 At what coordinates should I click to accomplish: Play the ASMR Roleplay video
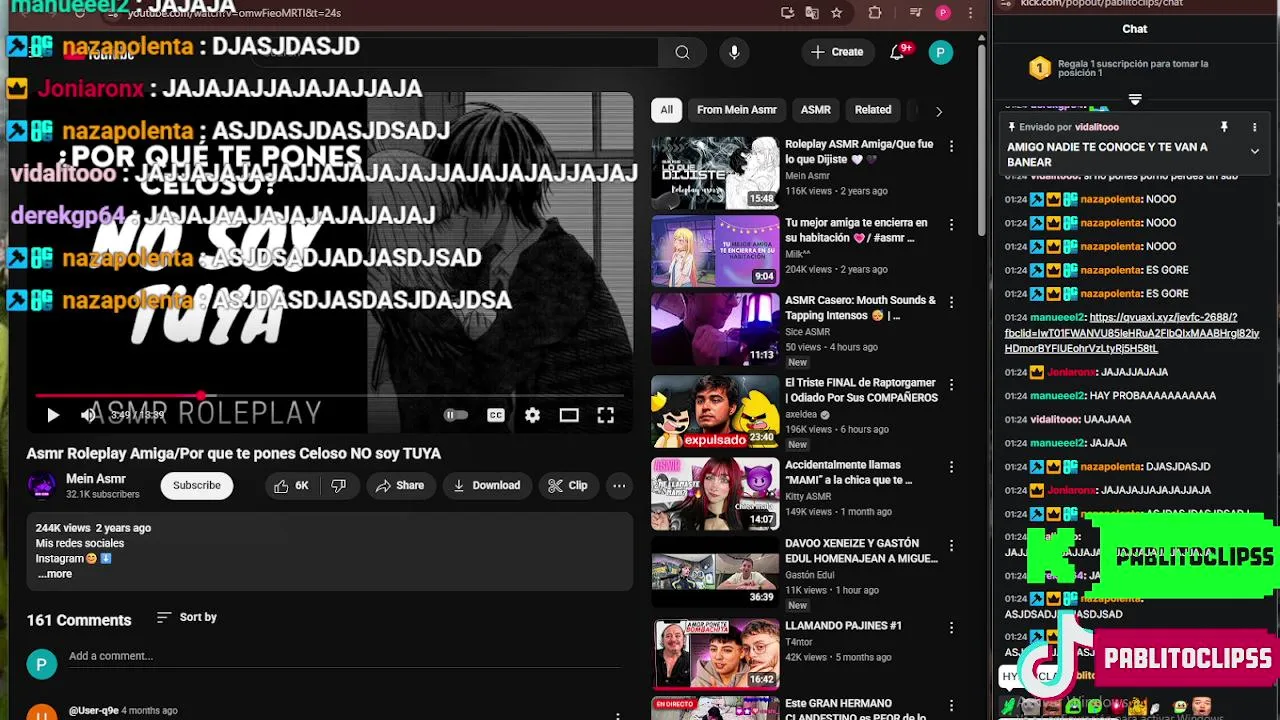pyautogui.click(x=53, y=415)
